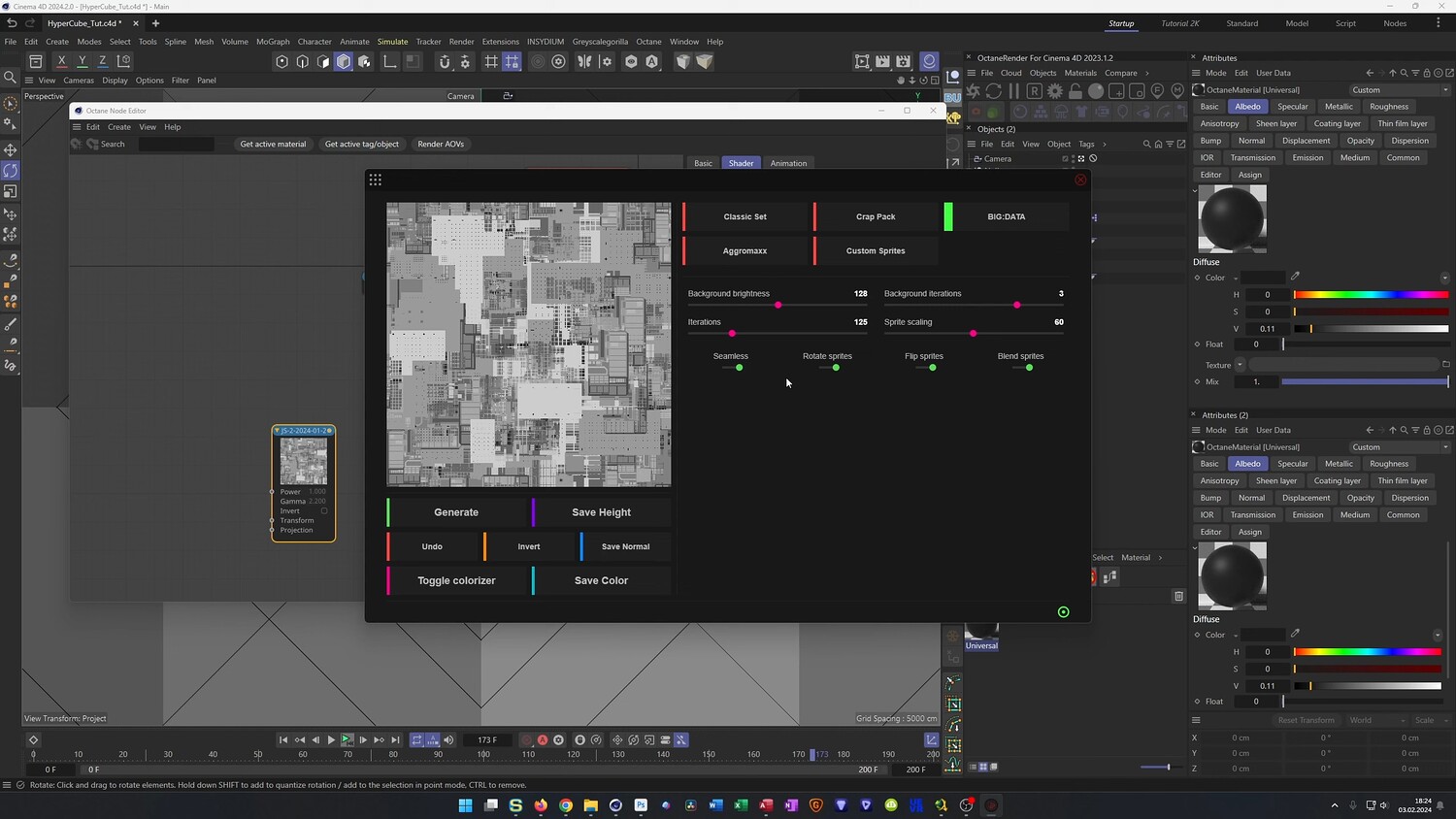
Task: Expand more Octane menu items chevron
Action: click(1146, 73)
